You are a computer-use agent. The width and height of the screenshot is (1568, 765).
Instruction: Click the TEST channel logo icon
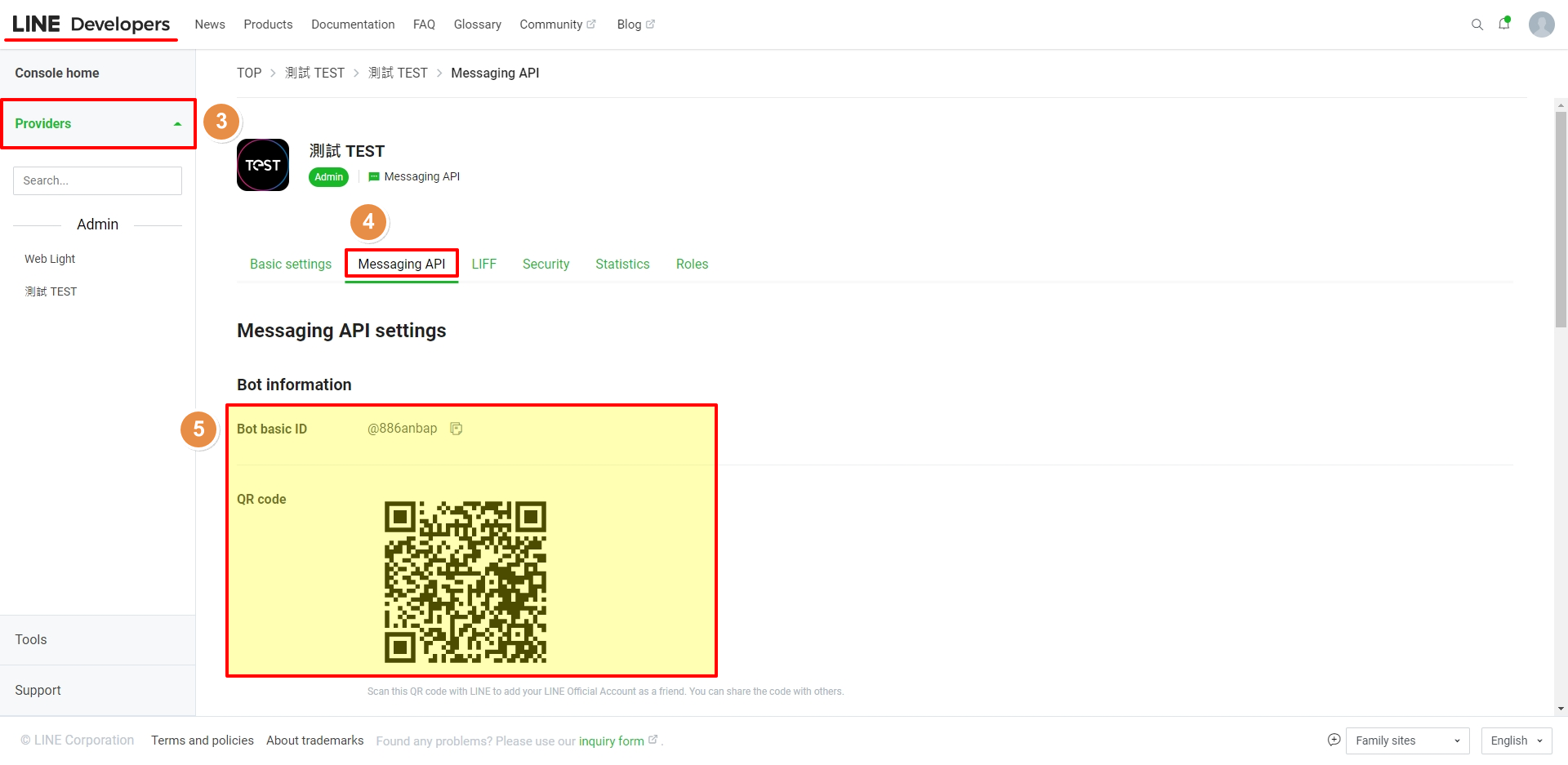point(263,165)
